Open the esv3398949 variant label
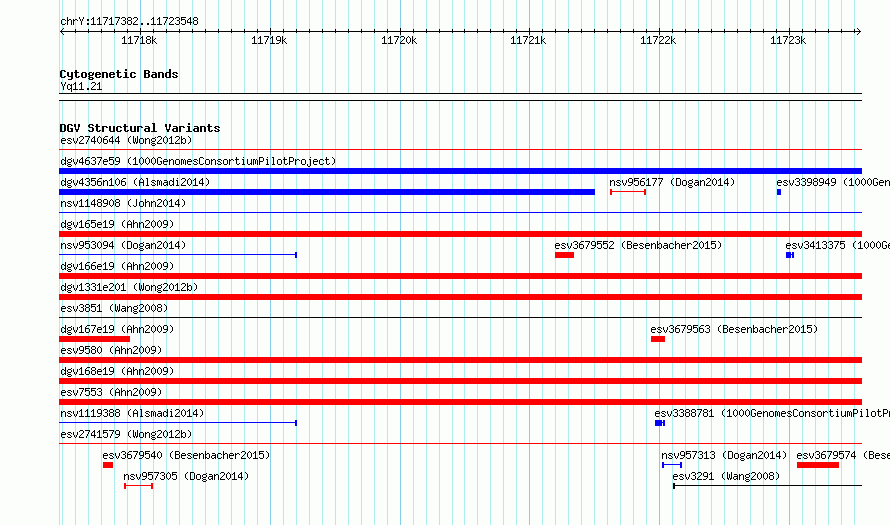 pyautogui.click(x=833, y=182)
